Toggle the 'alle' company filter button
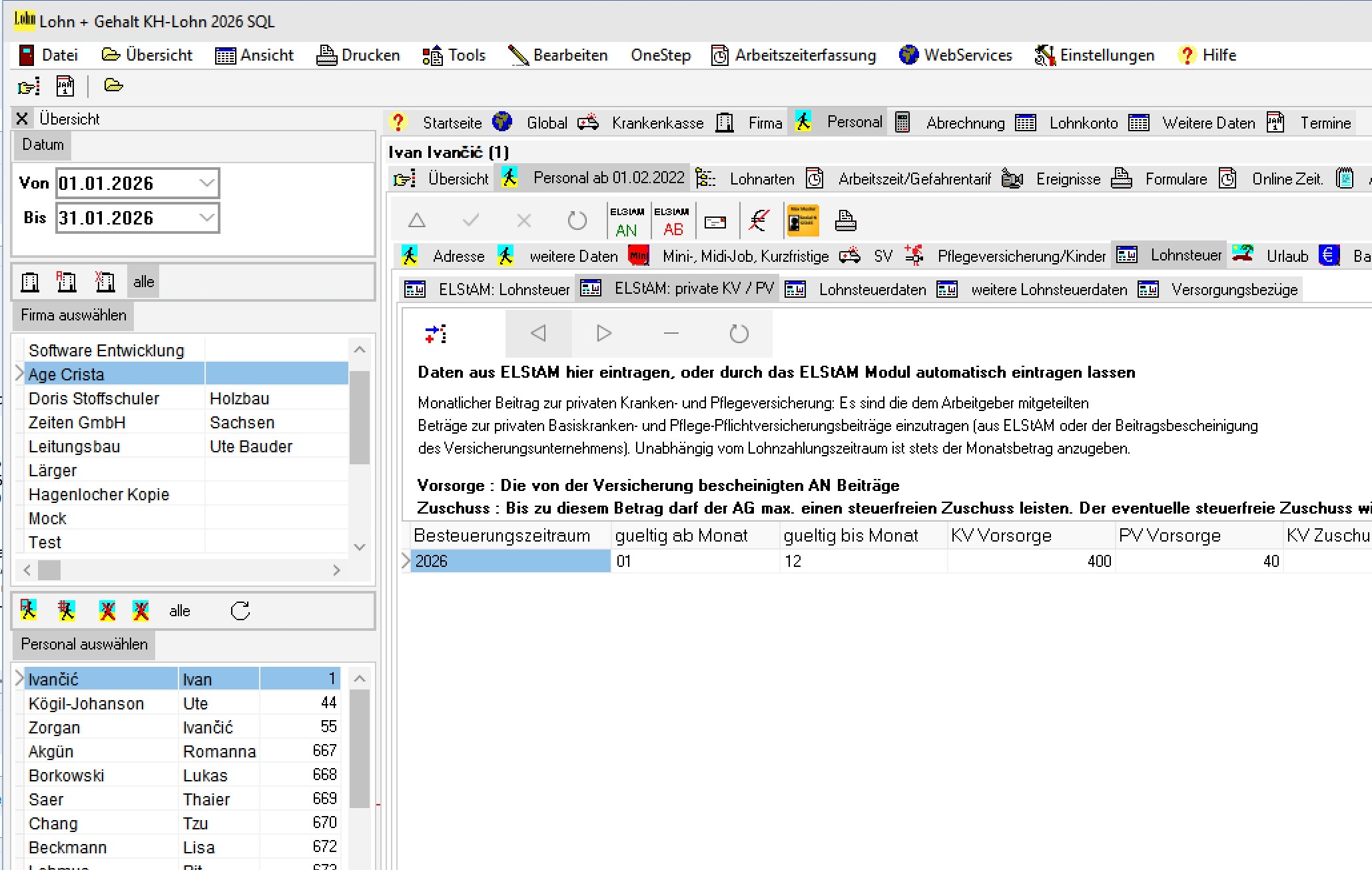This screenshot has width=1372, height=870. coord(143,282)
